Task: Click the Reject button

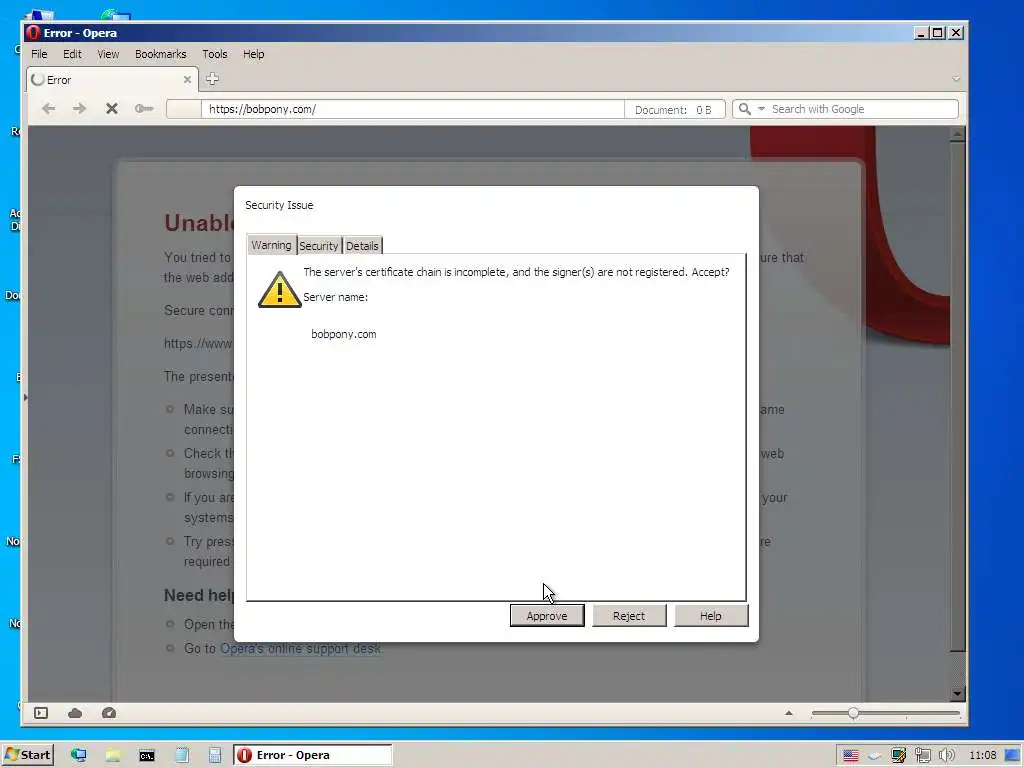Action: [x=629, y=616]
